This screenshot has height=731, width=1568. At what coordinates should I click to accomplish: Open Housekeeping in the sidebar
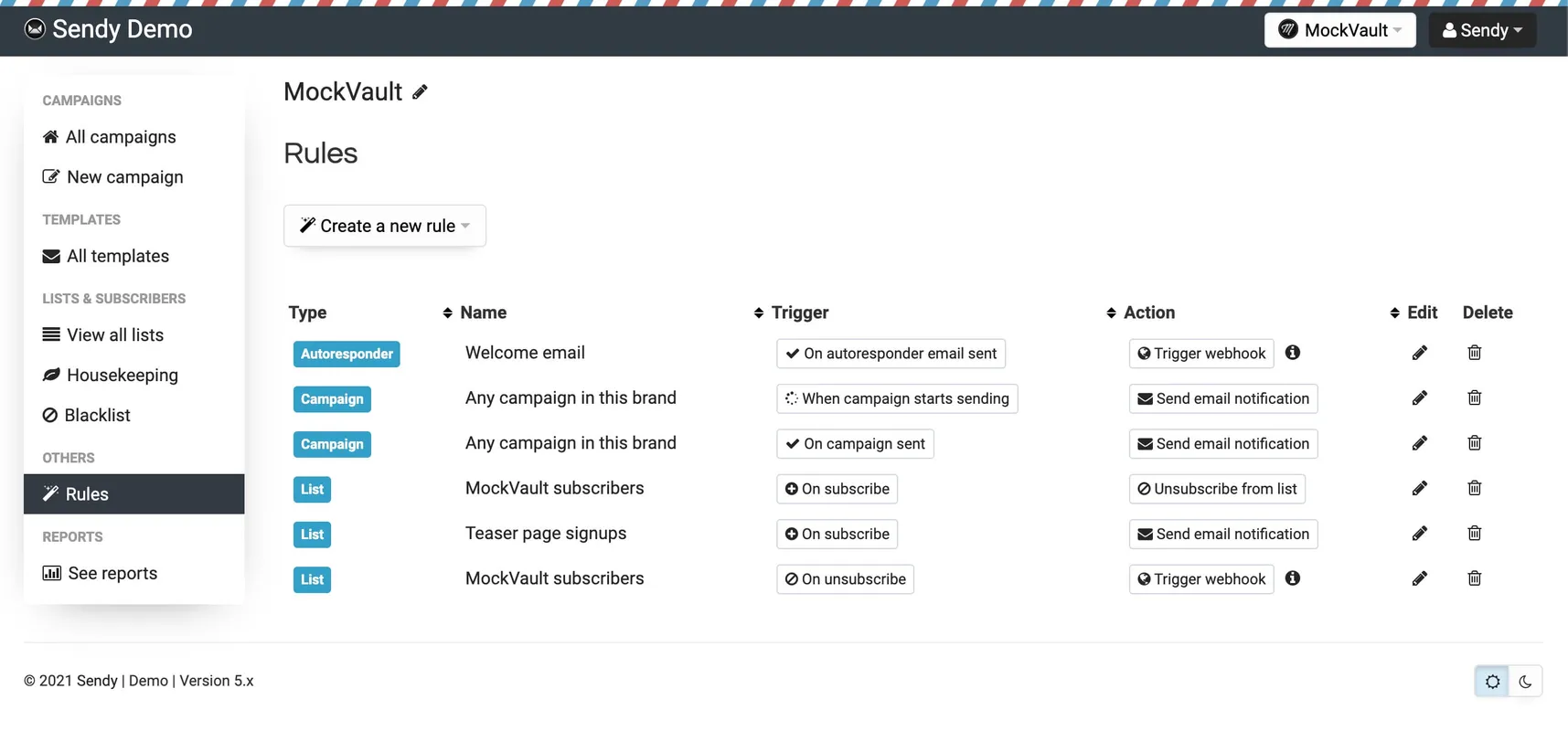coord(122,376)
